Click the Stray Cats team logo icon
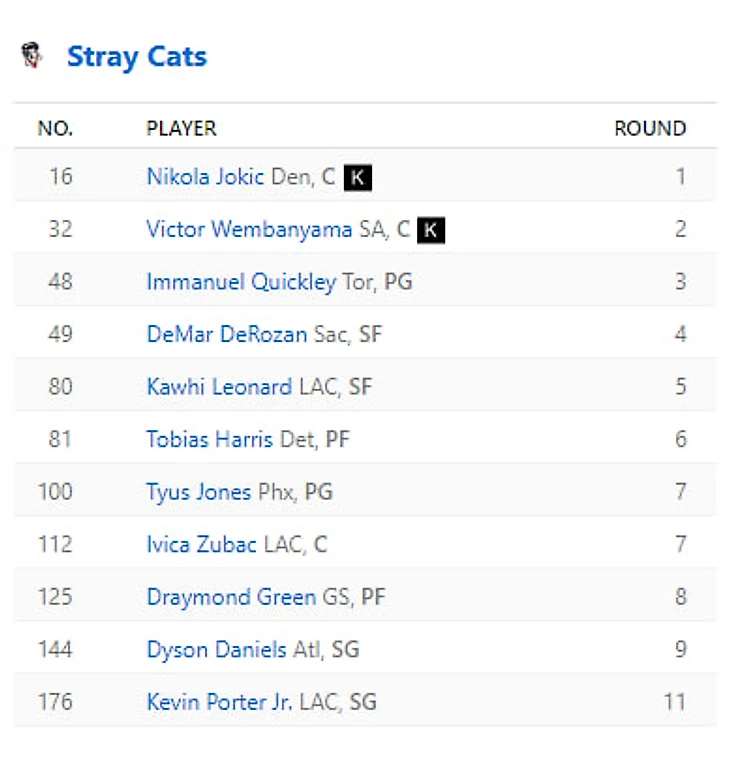Screen dimensions: 730x760 [33, 56]
